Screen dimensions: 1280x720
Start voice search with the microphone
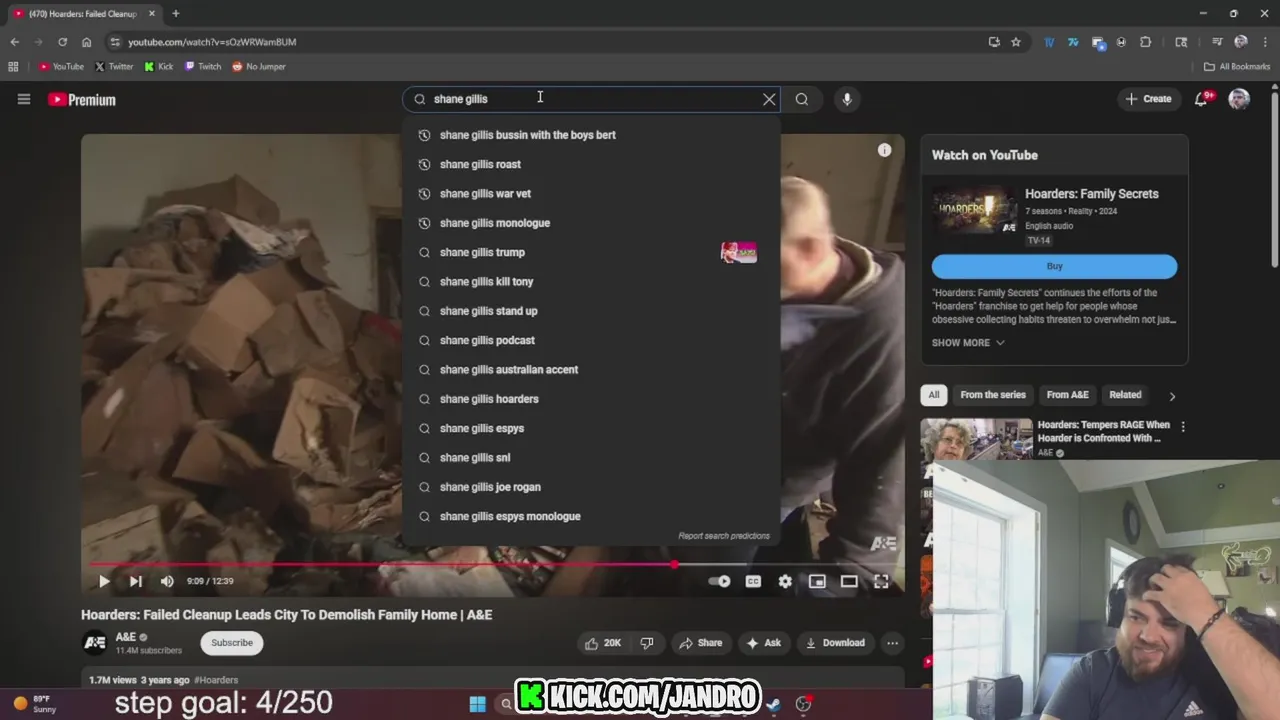(847, 99)
